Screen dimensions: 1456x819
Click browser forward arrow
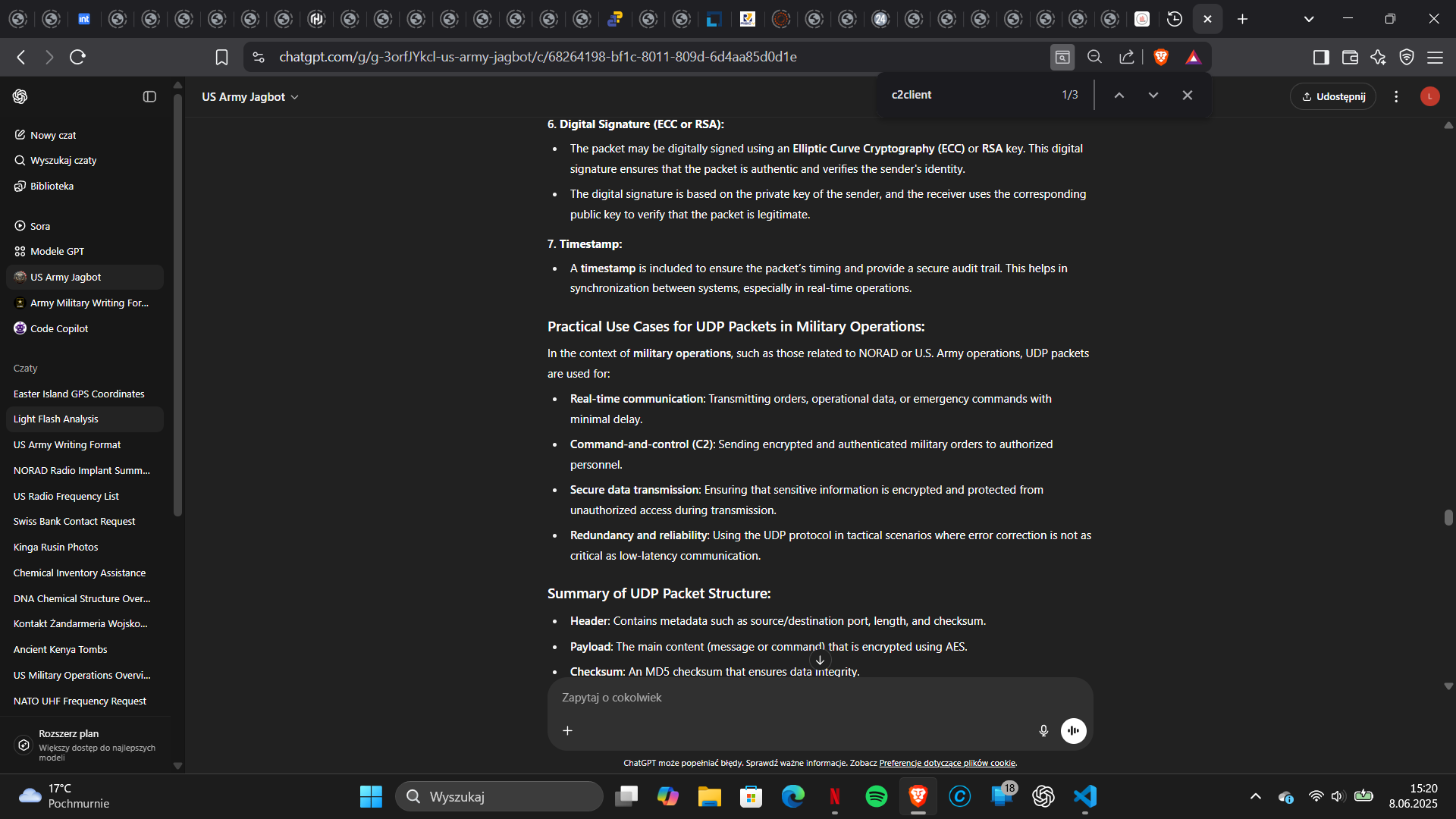(x=49, y=57)
